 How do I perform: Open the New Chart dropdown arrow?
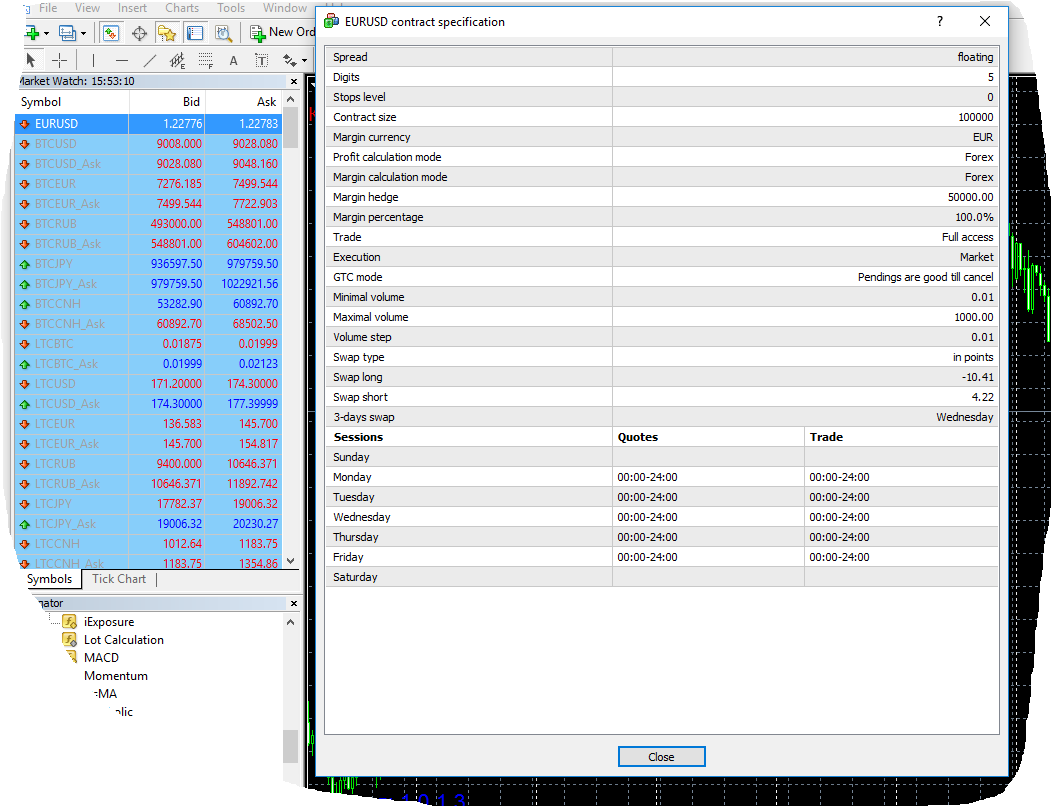click(46, 33)
